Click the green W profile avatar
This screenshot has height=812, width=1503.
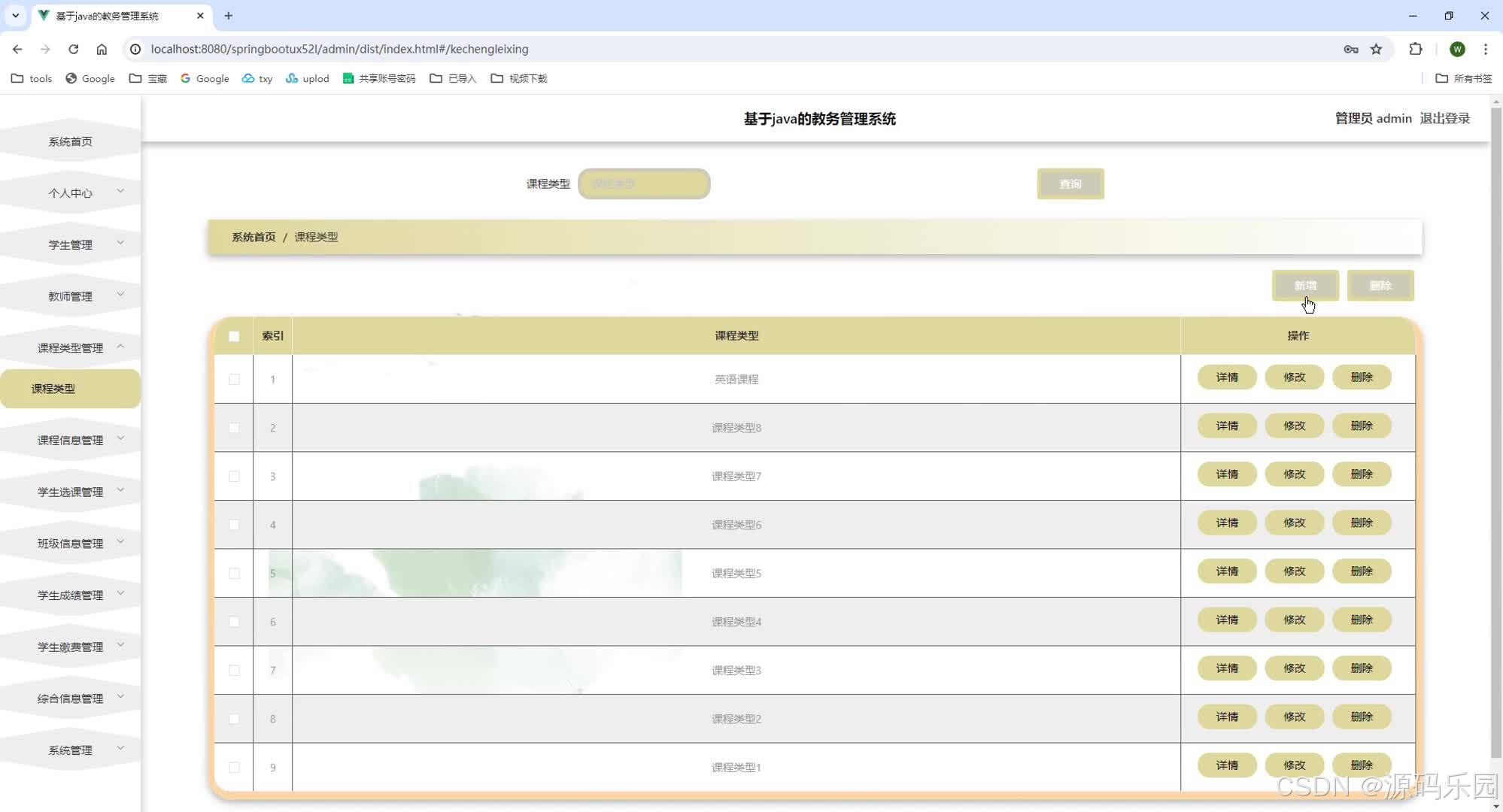click(x=1457, y=49)
